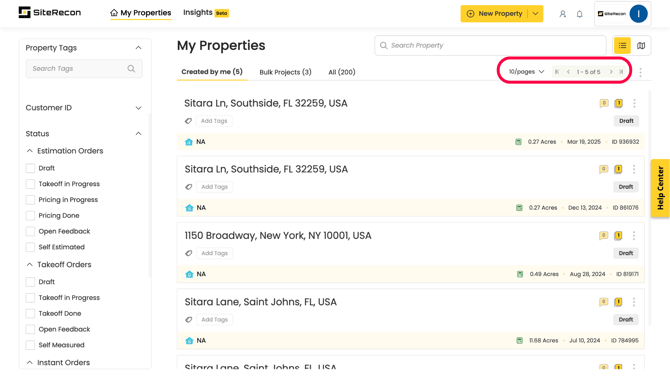The height and width of the screenshot is (377, 670).
Task: Check Pricing Done filter
Action: click(x=30, y=215)
